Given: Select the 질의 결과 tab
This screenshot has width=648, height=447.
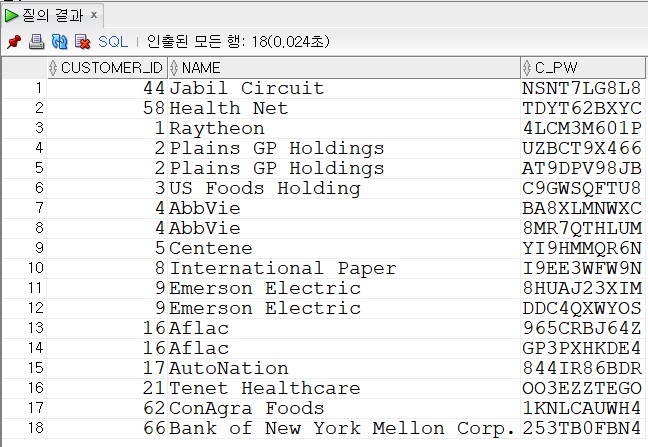Looking at the screenshot, I should coord(52,16).
